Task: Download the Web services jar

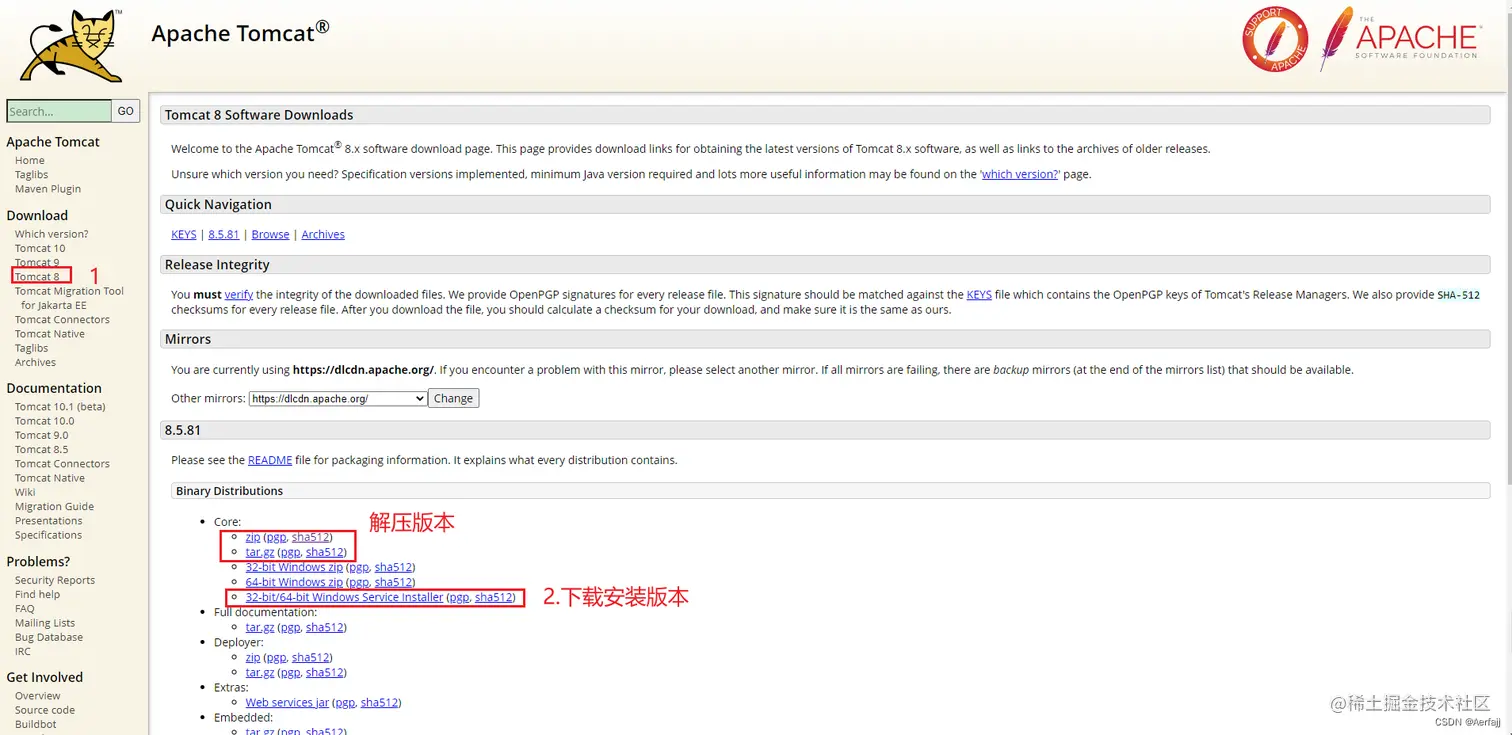Action: point(287,702)
